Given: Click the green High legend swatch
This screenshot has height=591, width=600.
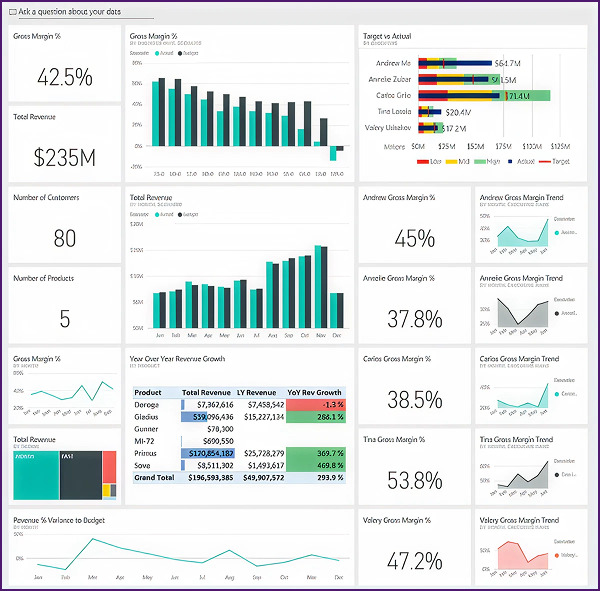Looking at the screenshot, I should (480, 162).
